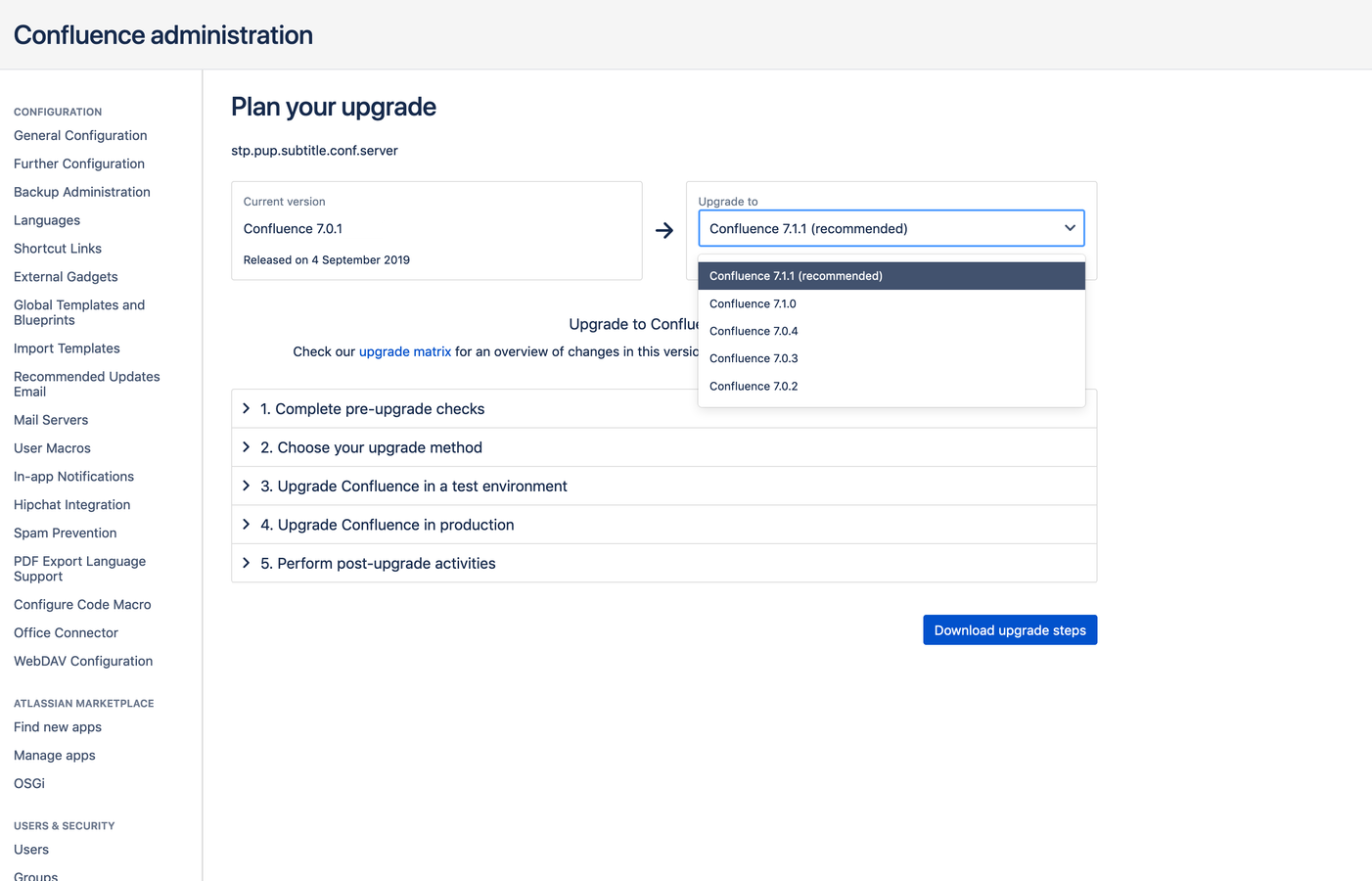
Task: Click the Released on 4 September 2019 text
Action: point(327,260)
